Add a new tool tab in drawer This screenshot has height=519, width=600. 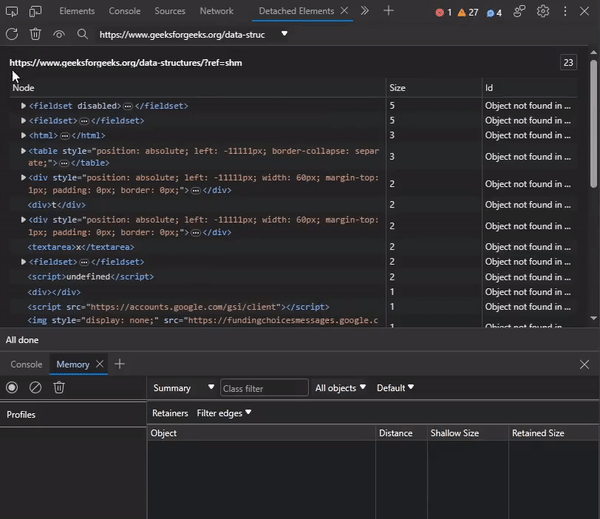[x=119, y=364]
